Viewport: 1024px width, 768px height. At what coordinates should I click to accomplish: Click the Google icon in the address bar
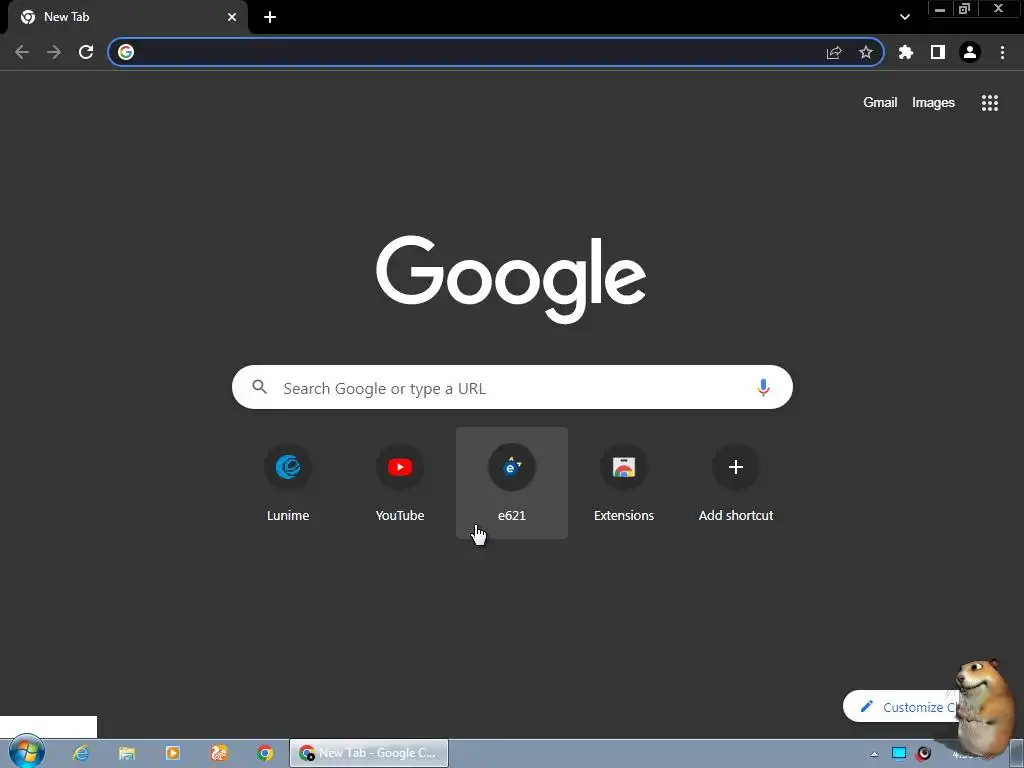coord(126,52)
